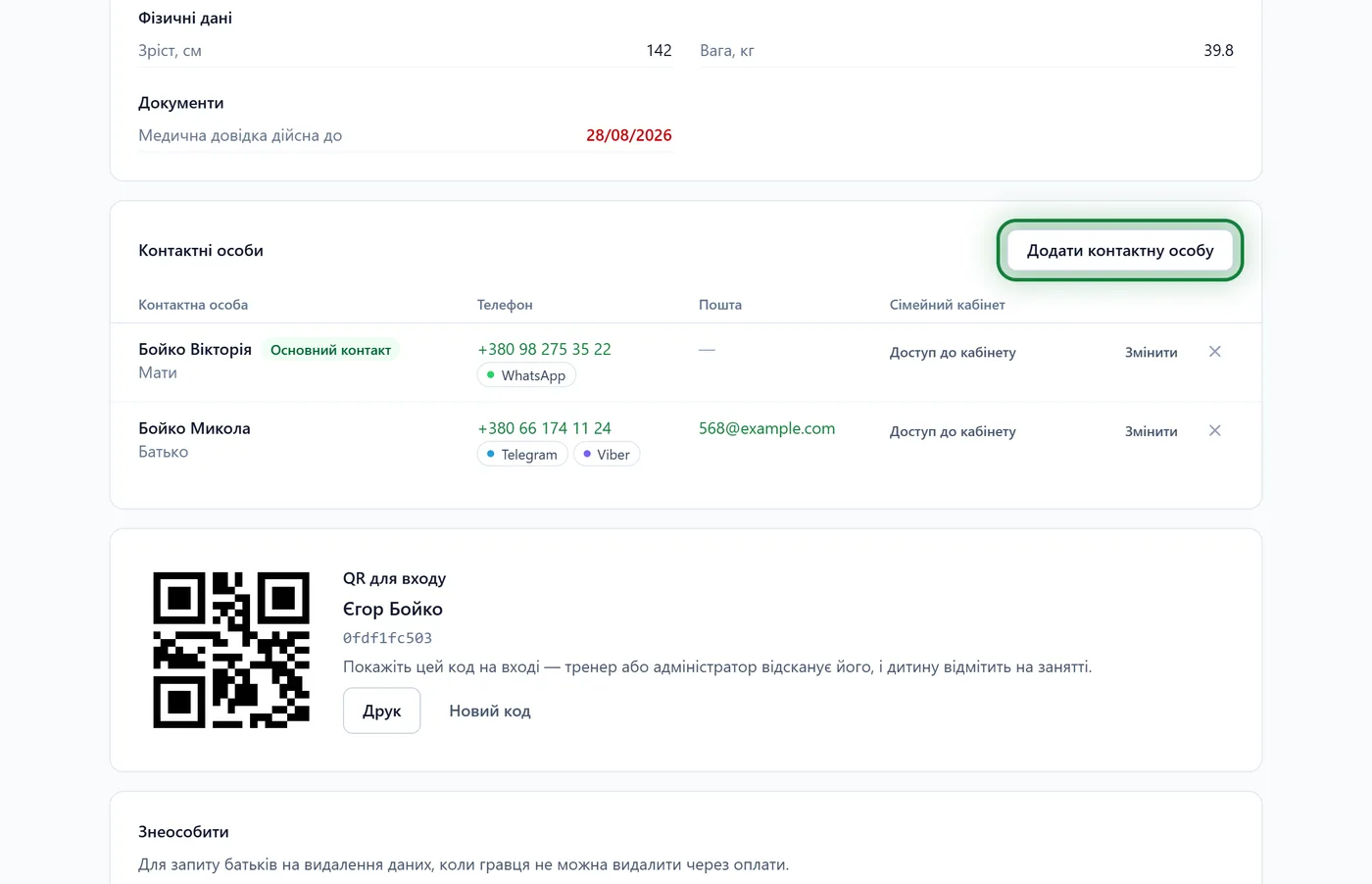Click the name Бойко Микола

[194, 428]
